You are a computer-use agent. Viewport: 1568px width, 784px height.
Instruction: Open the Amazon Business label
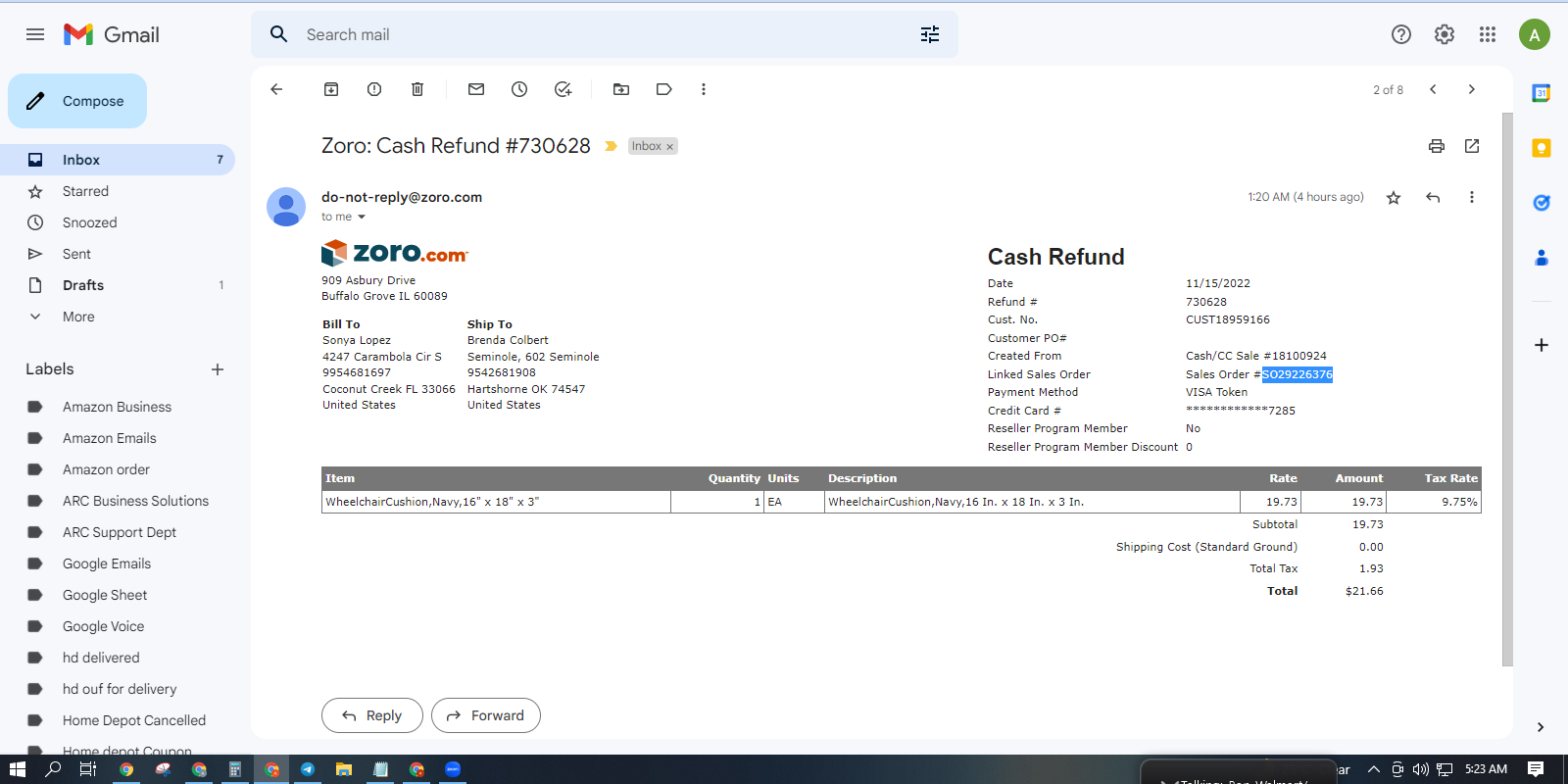click(x=118, y=407)
